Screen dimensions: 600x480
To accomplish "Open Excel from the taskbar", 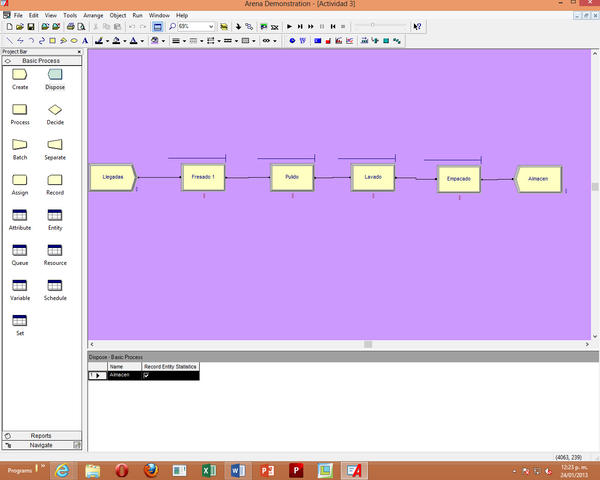I will tap(209, 470).
